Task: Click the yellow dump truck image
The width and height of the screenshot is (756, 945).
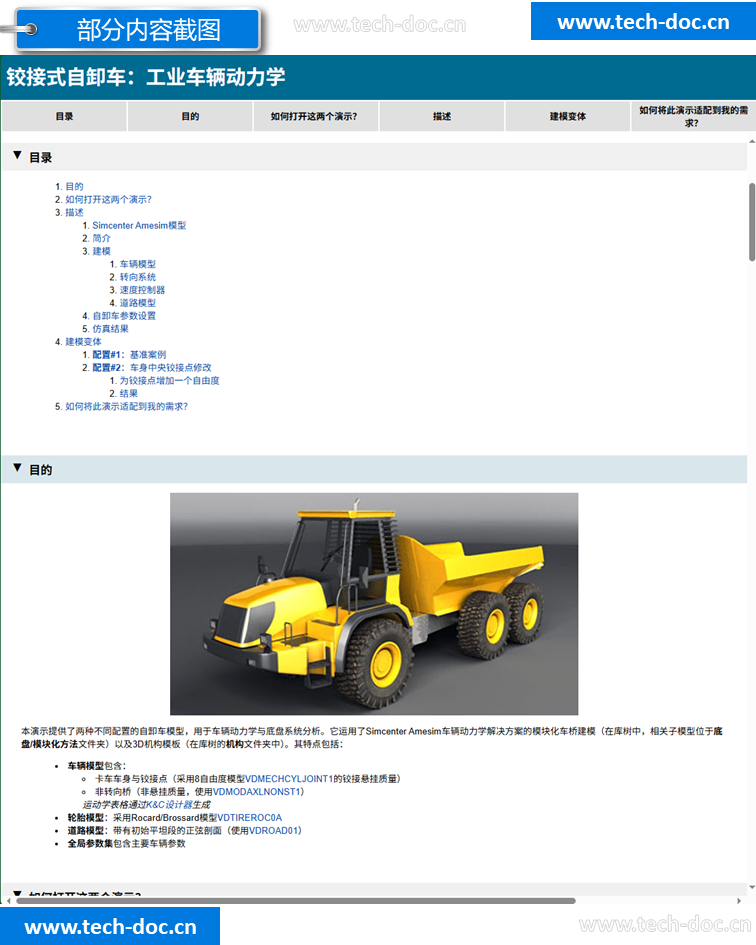Action: pos(374,604)
